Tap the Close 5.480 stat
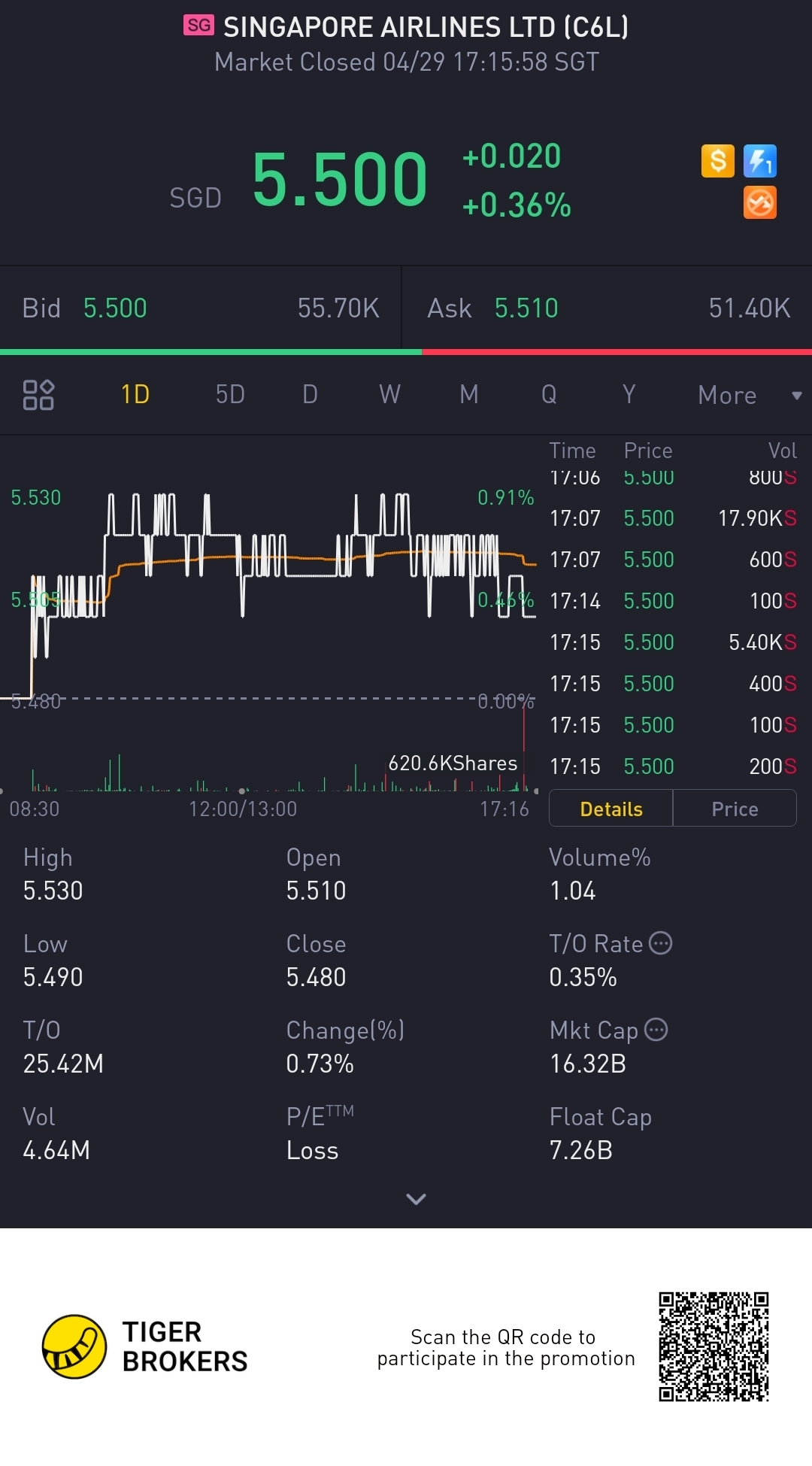This screenshot has height=1466, width=812. [x=316, y=961]
